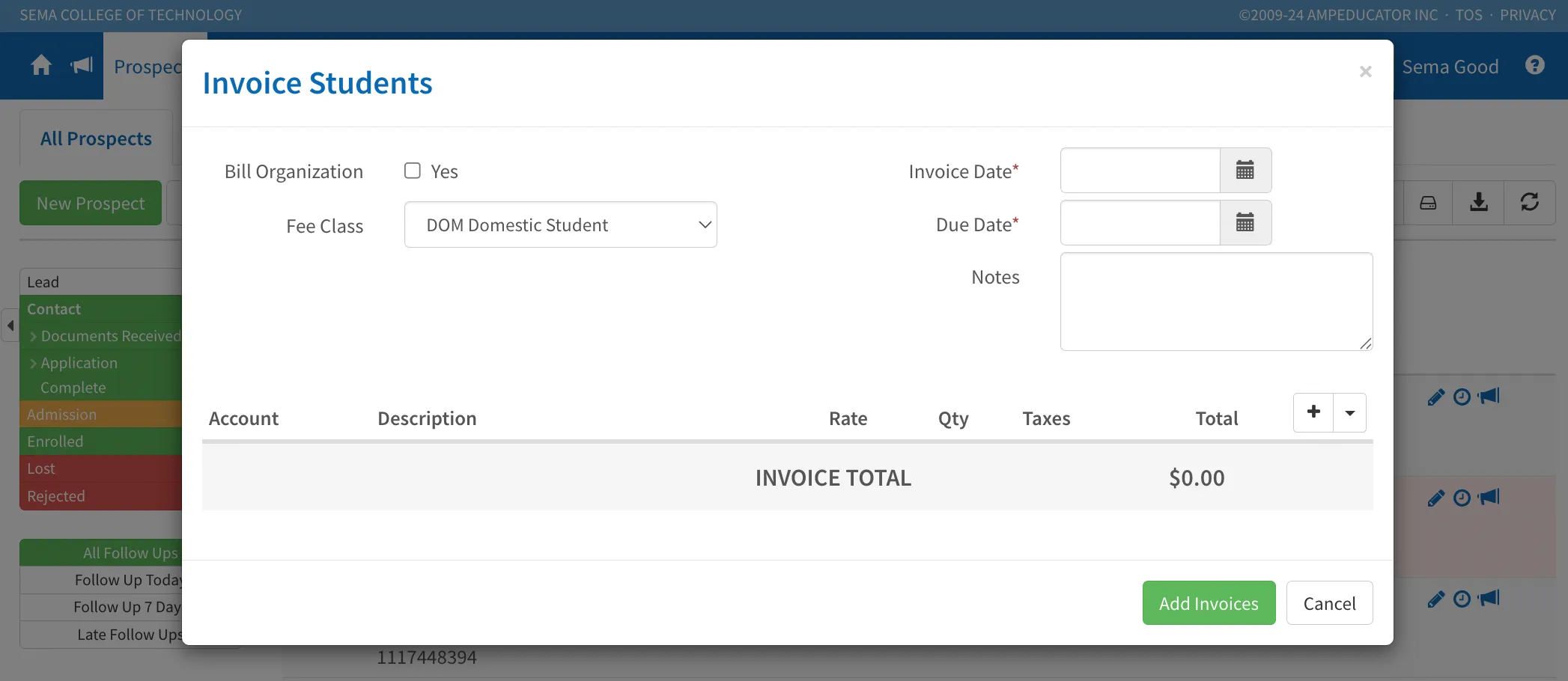The width and height of the screenshot is (1568, 681).
Task: Open the Fee Class dropdown
Action: coord(561,225)
